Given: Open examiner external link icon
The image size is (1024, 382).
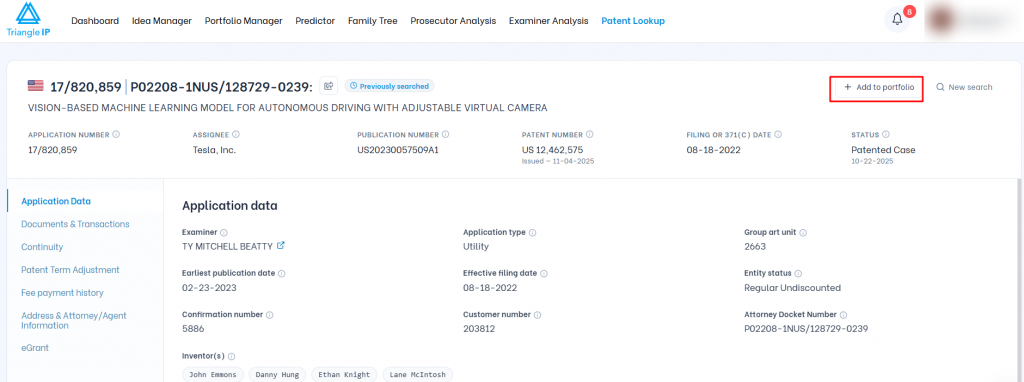Looking at the screenshot, I should tap(281, 246).
